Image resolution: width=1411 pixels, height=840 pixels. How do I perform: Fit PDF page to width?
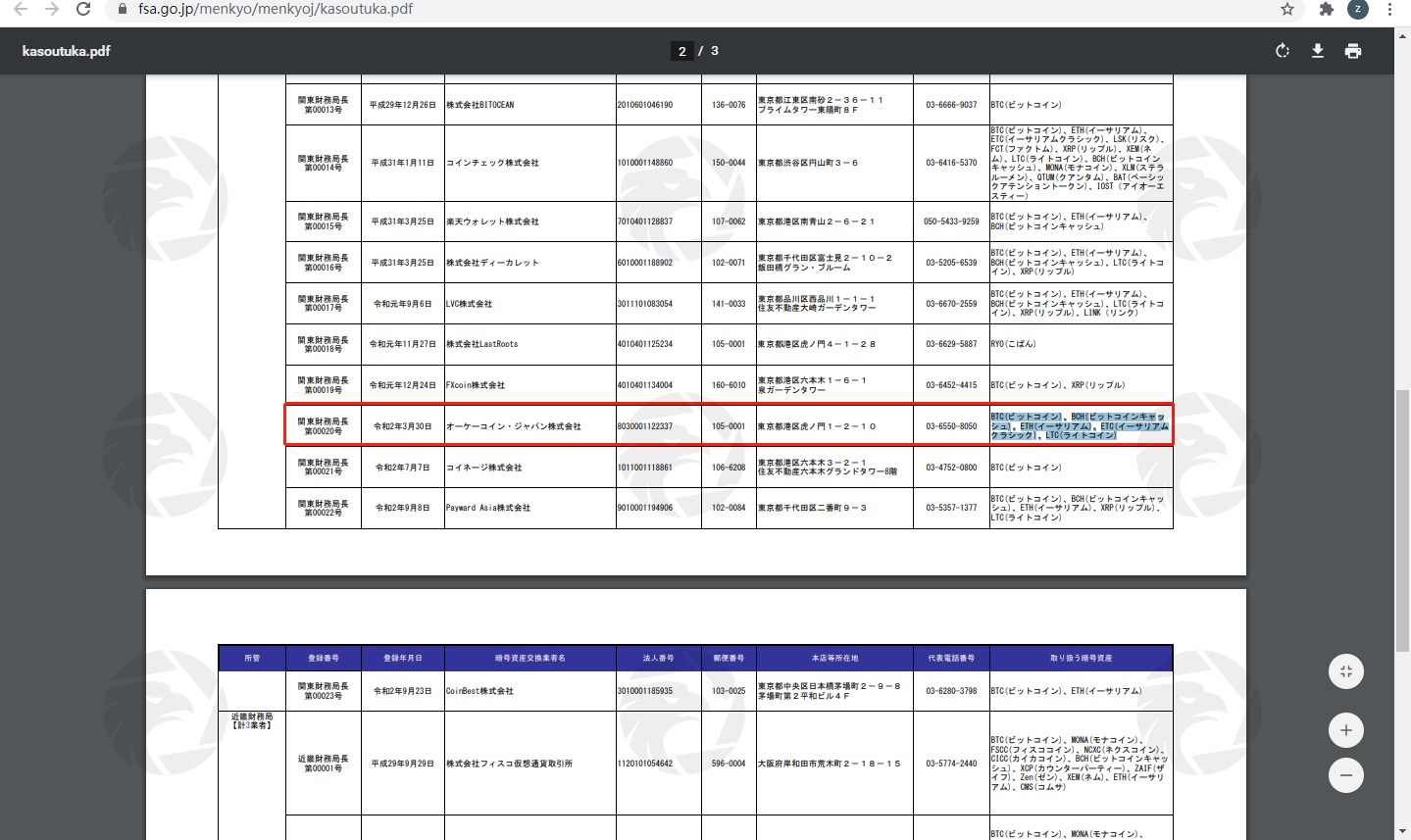[x=1346, y=671]
